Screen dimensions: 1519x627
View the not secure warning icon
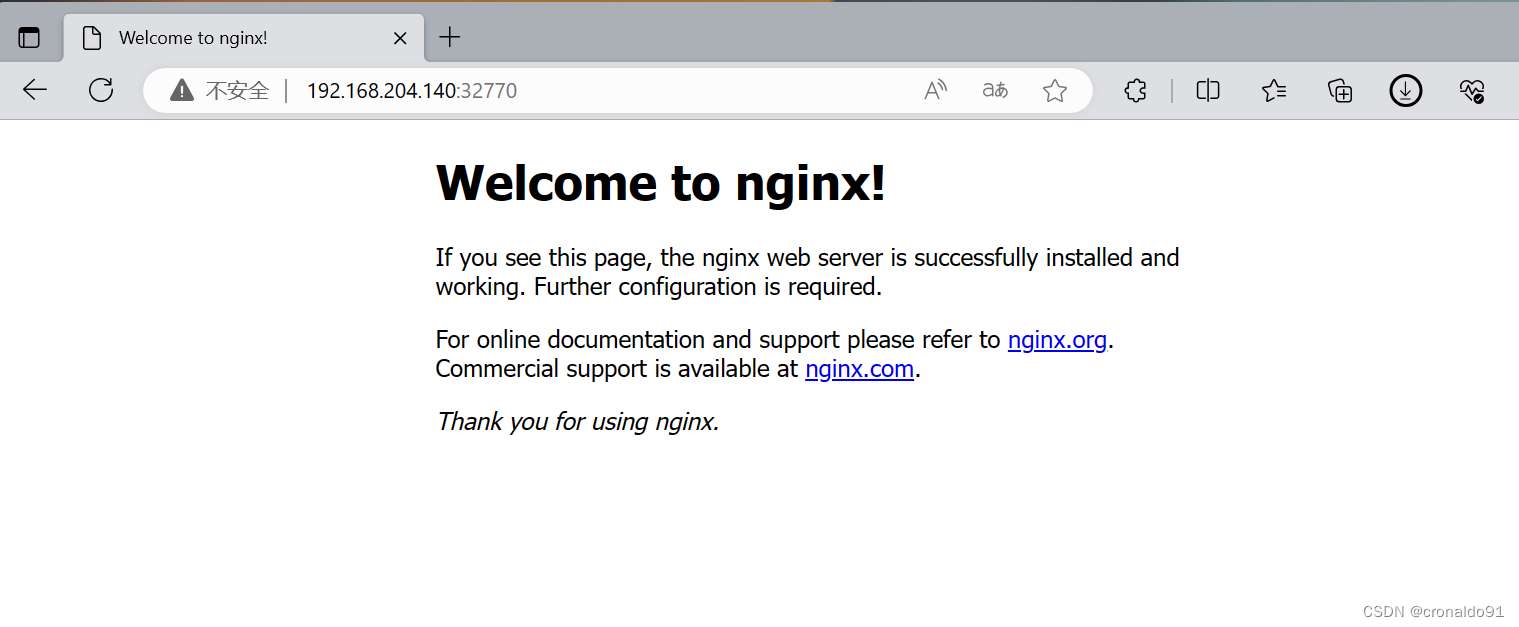(182, 91)
